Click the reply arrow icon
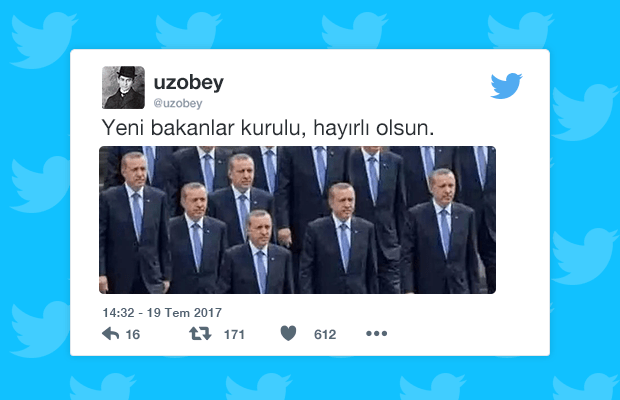This screenshot has width=620, height=400. point(110,334)
